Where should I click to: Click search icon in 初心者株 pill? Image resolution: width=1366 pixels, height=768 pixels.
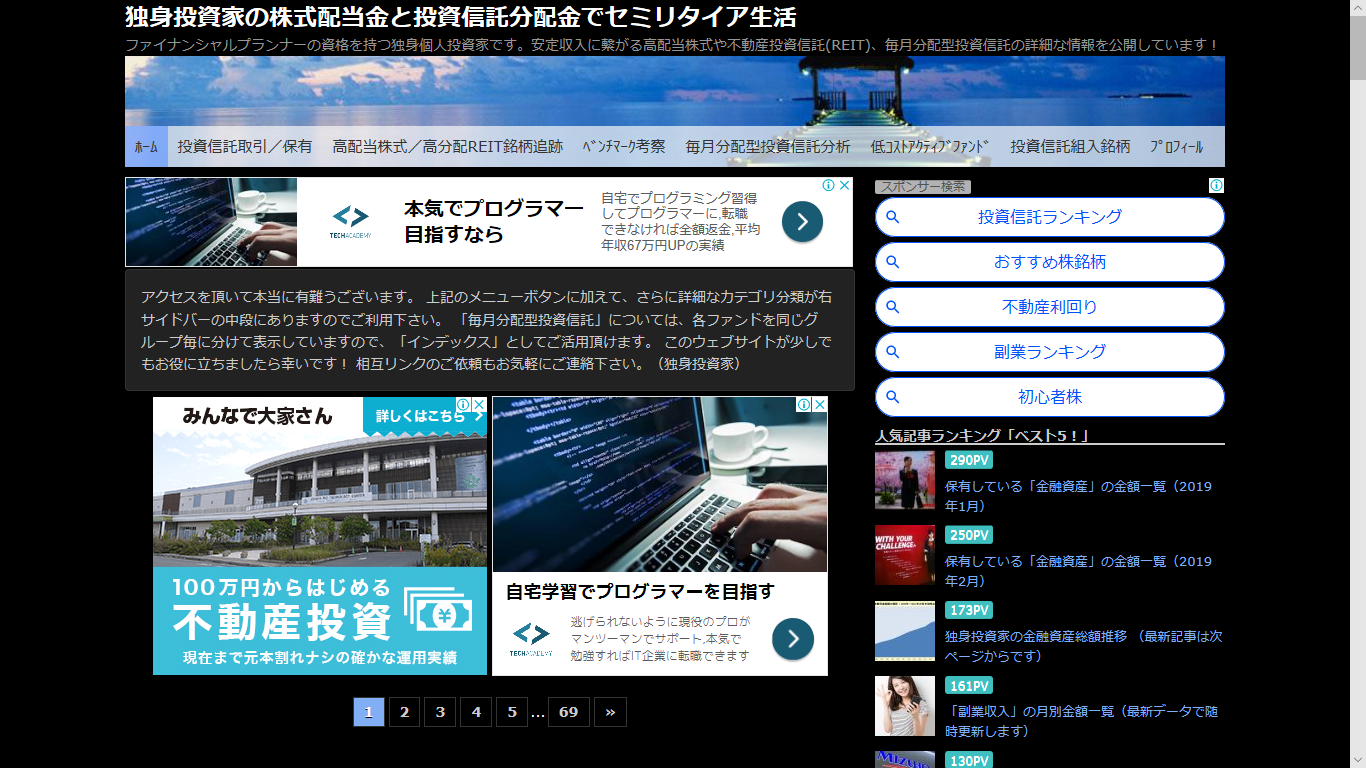coord(893,397)
